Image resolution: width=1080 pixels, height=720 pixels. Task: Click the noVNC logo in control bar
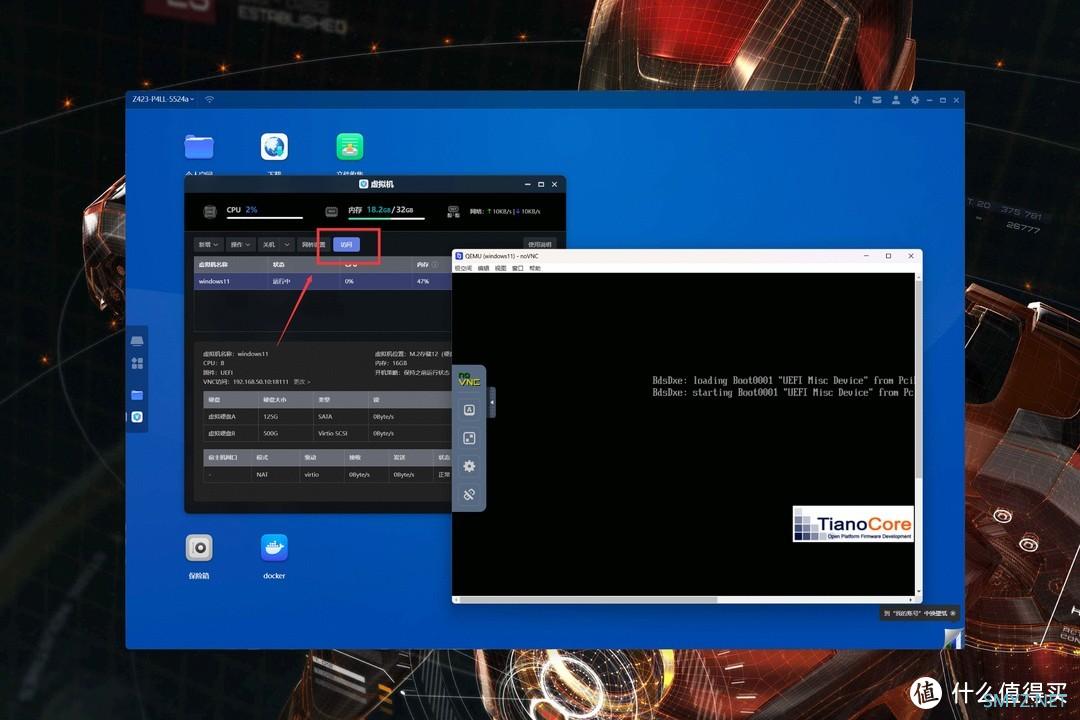469,380
